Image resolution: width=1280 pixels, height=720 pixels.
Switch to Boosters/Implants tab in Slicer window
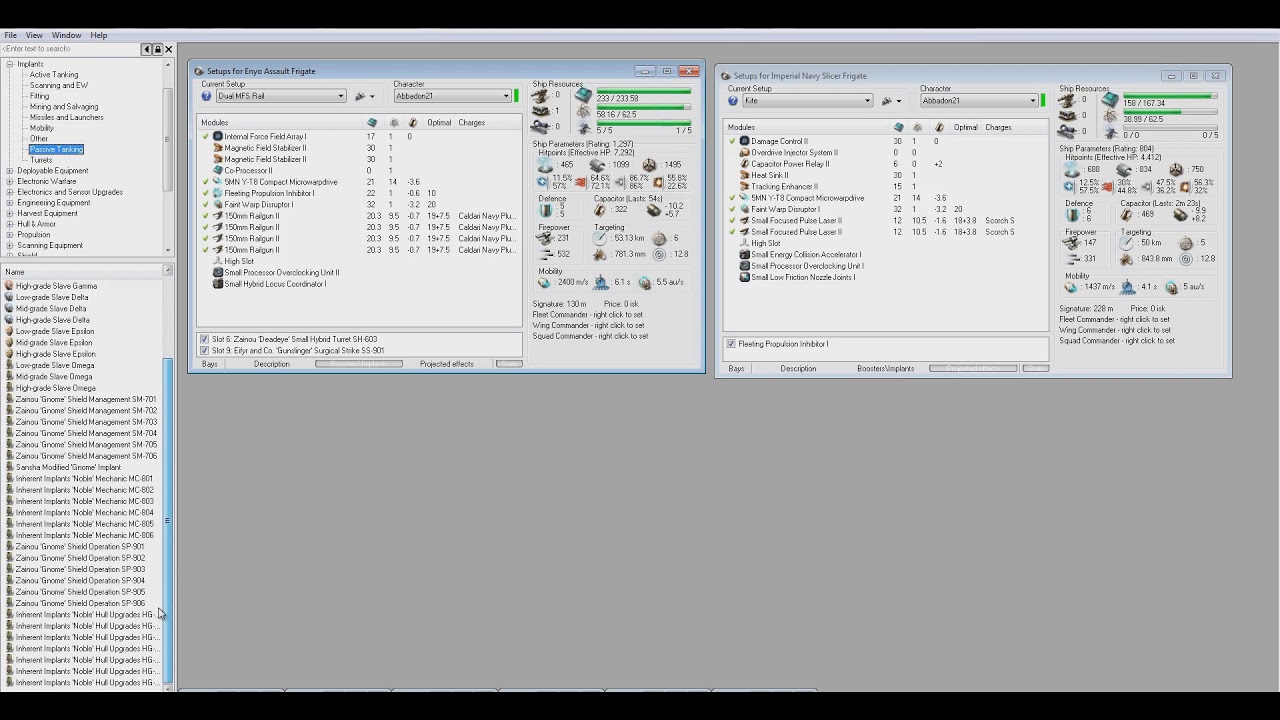[x=885, y=368]
